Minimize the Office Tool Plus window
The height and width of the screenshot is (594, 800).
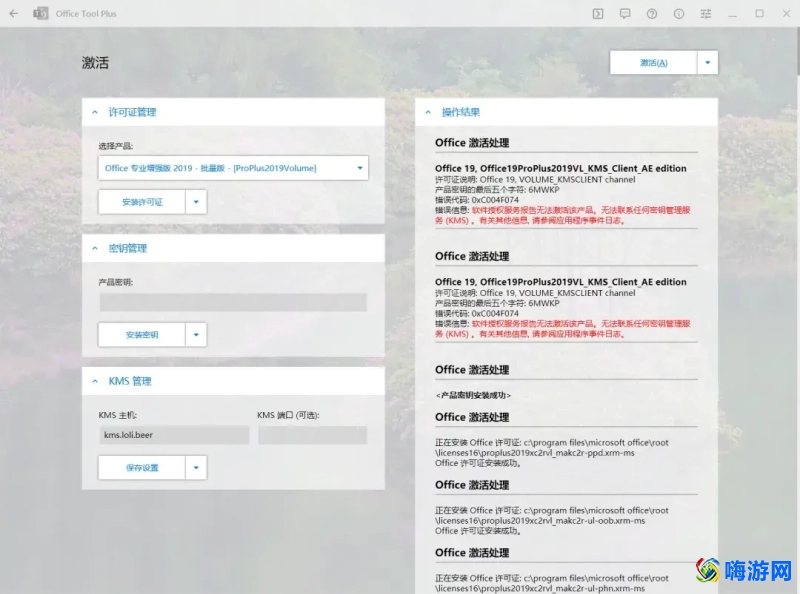coord(733,14)
